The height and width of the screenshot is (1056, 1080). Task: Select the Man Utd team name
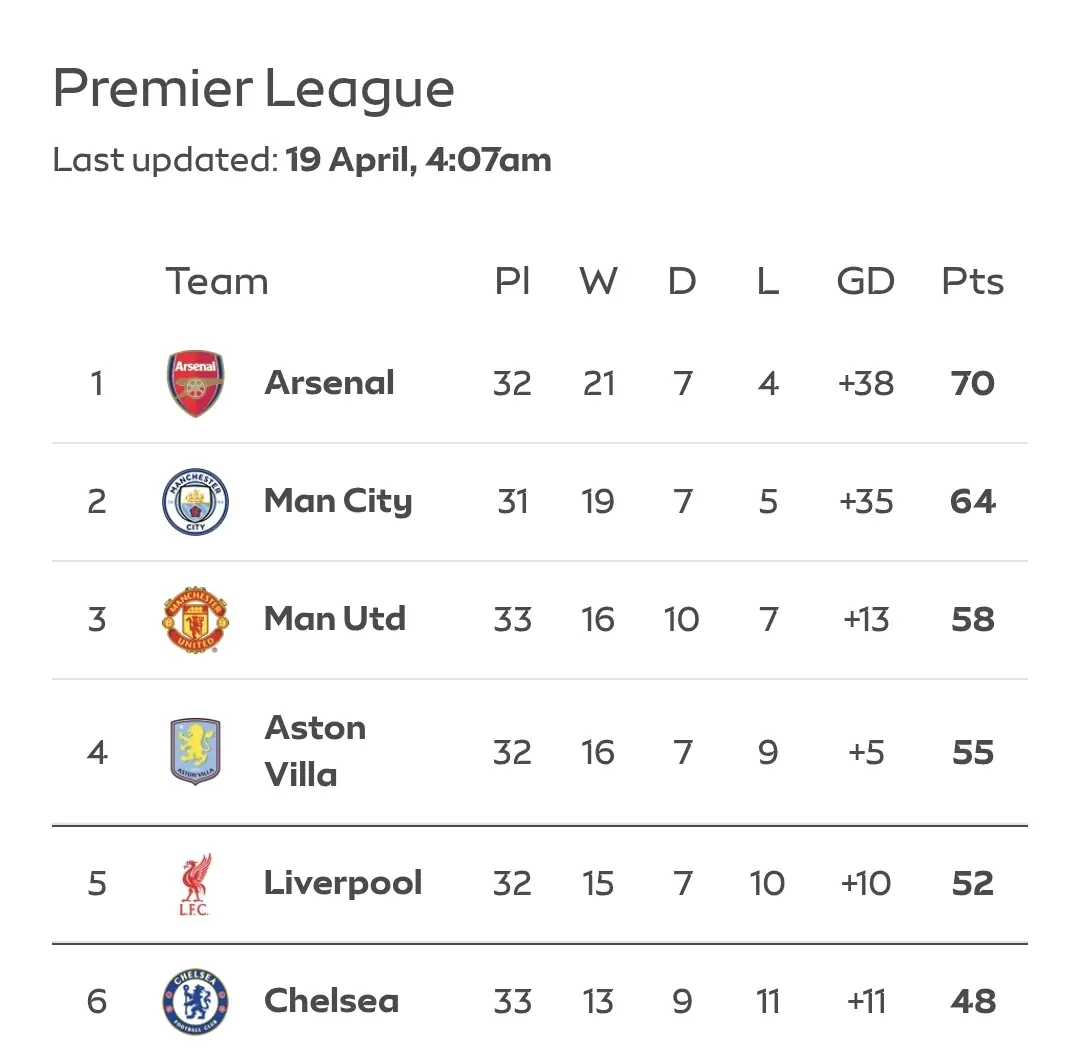pos(334,619)
